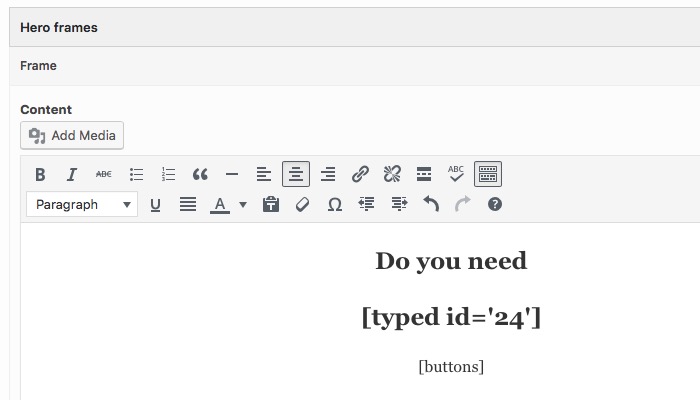Insert a special character (omega)
The height and width of the screenshot is (400, 700).
tap(335, 204)
